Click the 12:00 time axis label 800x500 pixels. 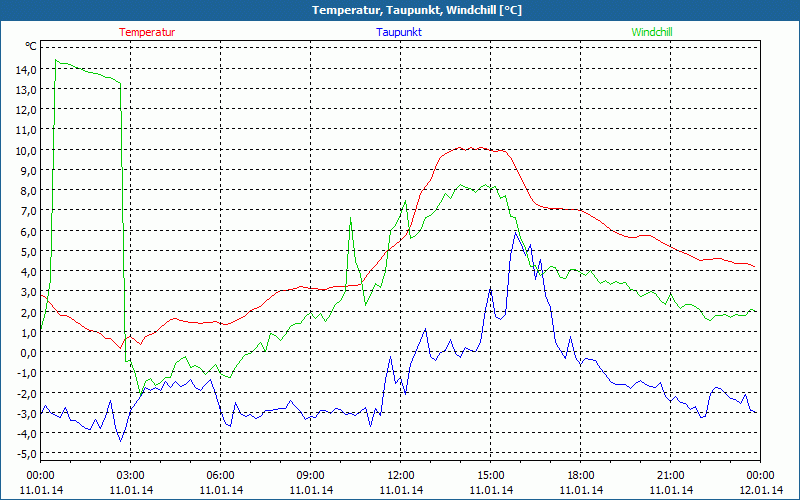(x=401, y=476)
